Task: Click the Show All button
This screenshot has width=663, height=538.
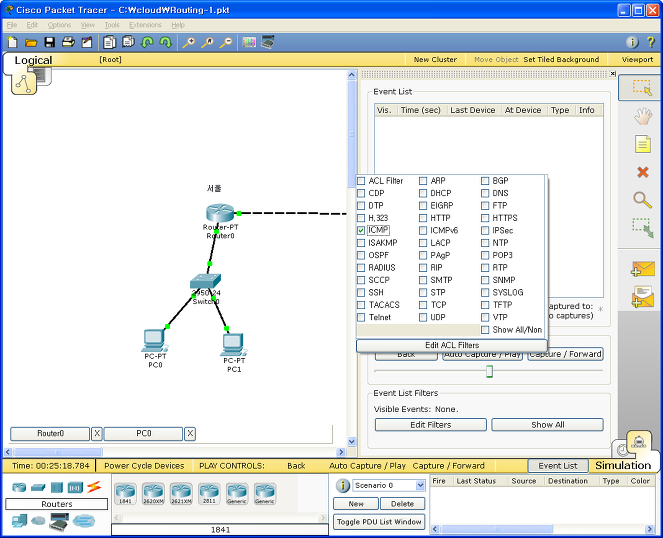Action: 548,425
